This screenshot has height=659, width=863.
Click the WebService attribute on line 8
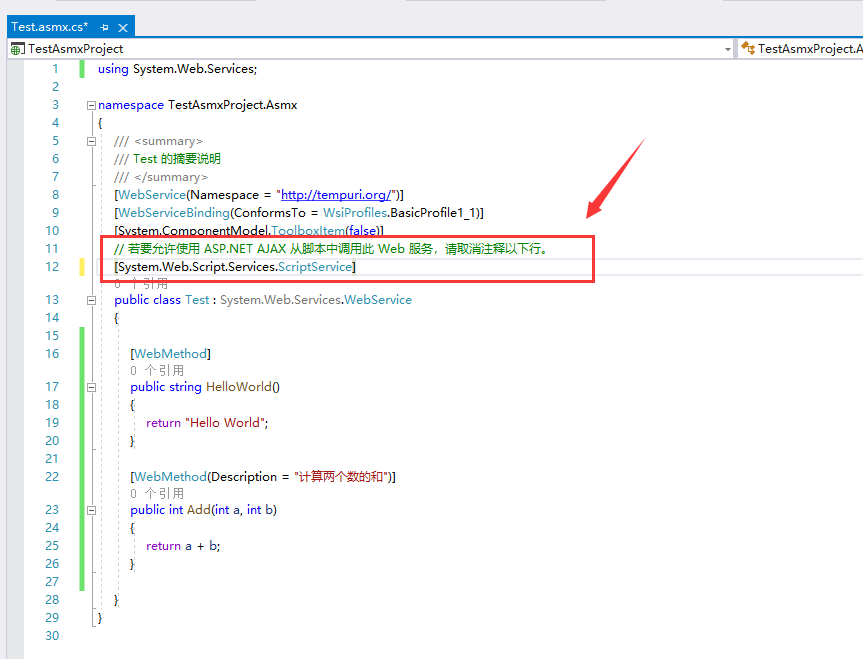click(x=152, y=195)
